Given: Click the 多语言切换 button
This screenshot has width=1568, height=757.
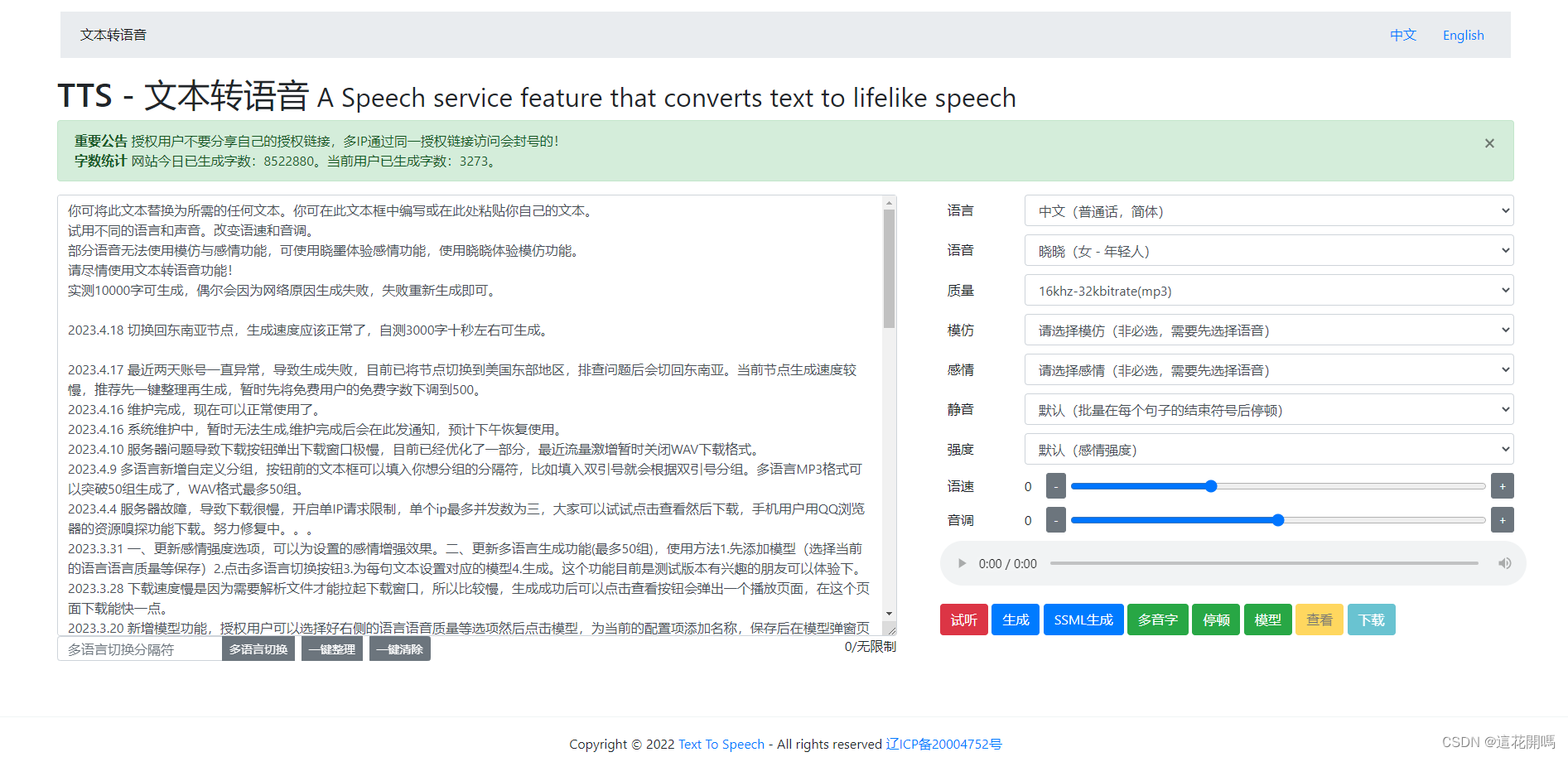Looking at the screenshot, I should 258,649.
